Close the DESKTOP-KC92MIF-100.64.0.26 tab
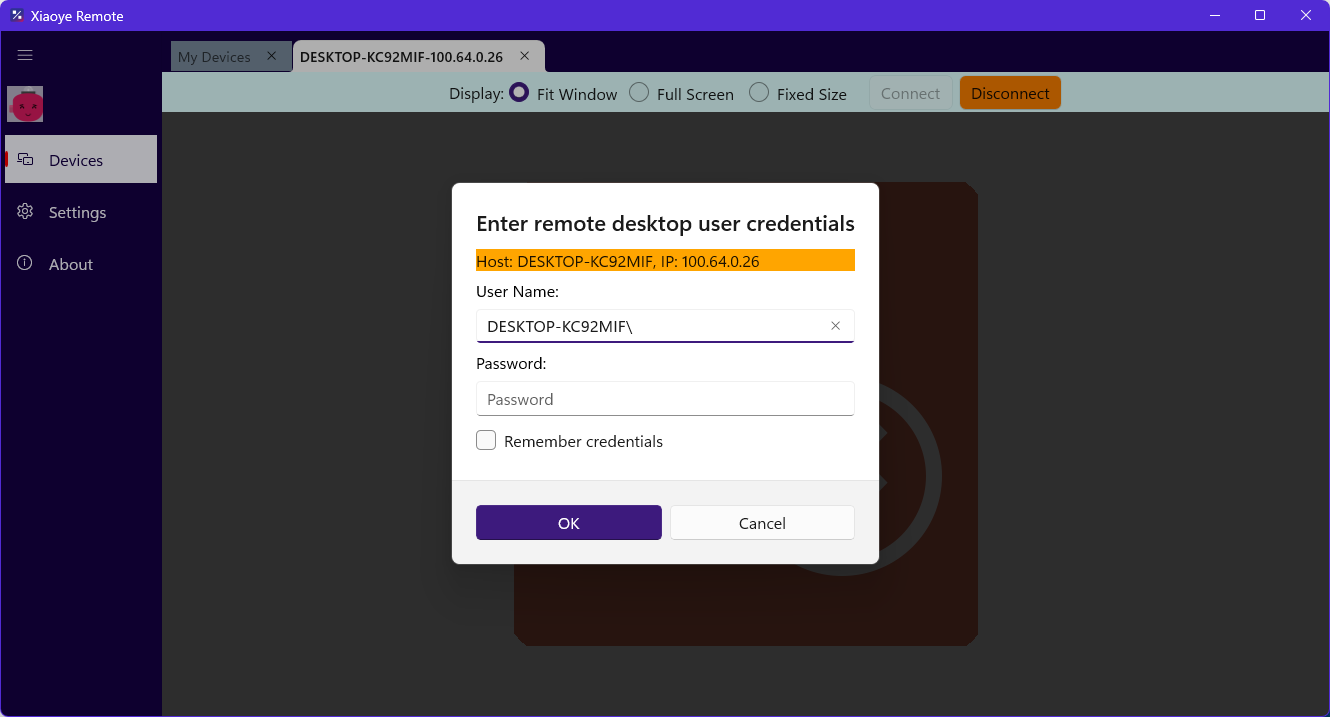The width and height of the screenshot is (1330, 717). [x=524, y=56]
